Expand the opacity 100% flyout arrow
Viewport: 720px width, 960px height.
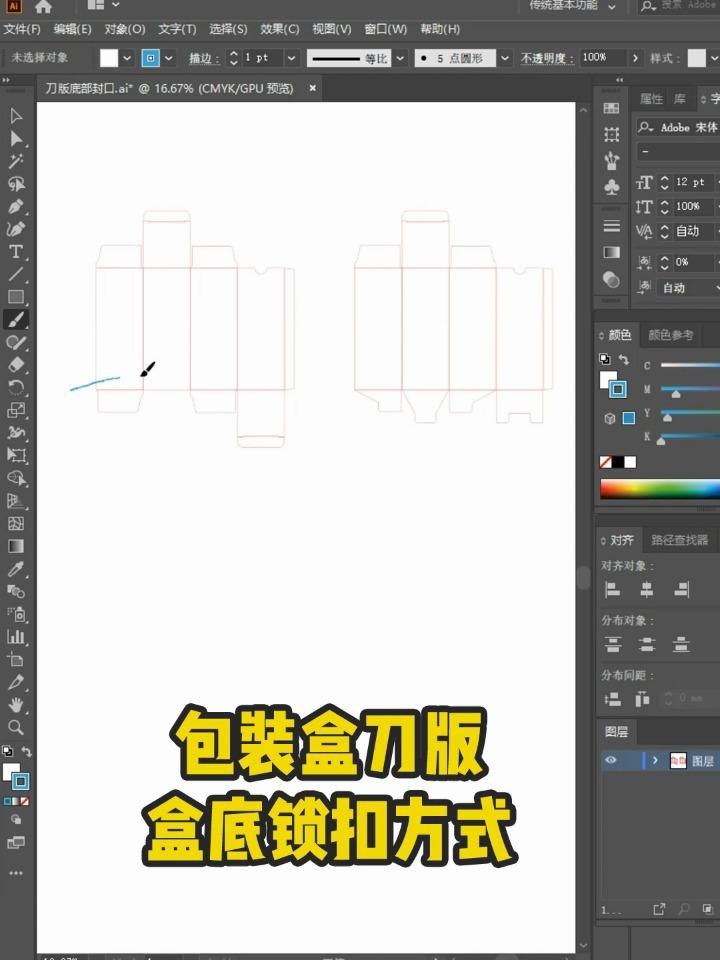pos(635,58)
